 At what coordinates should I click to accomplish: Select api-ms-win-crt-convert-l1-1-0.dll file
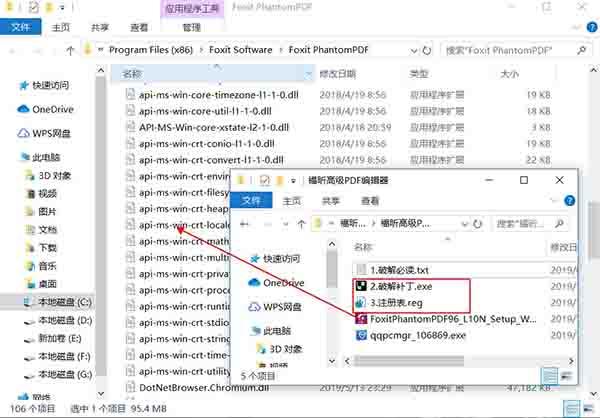tap(211, 160)
